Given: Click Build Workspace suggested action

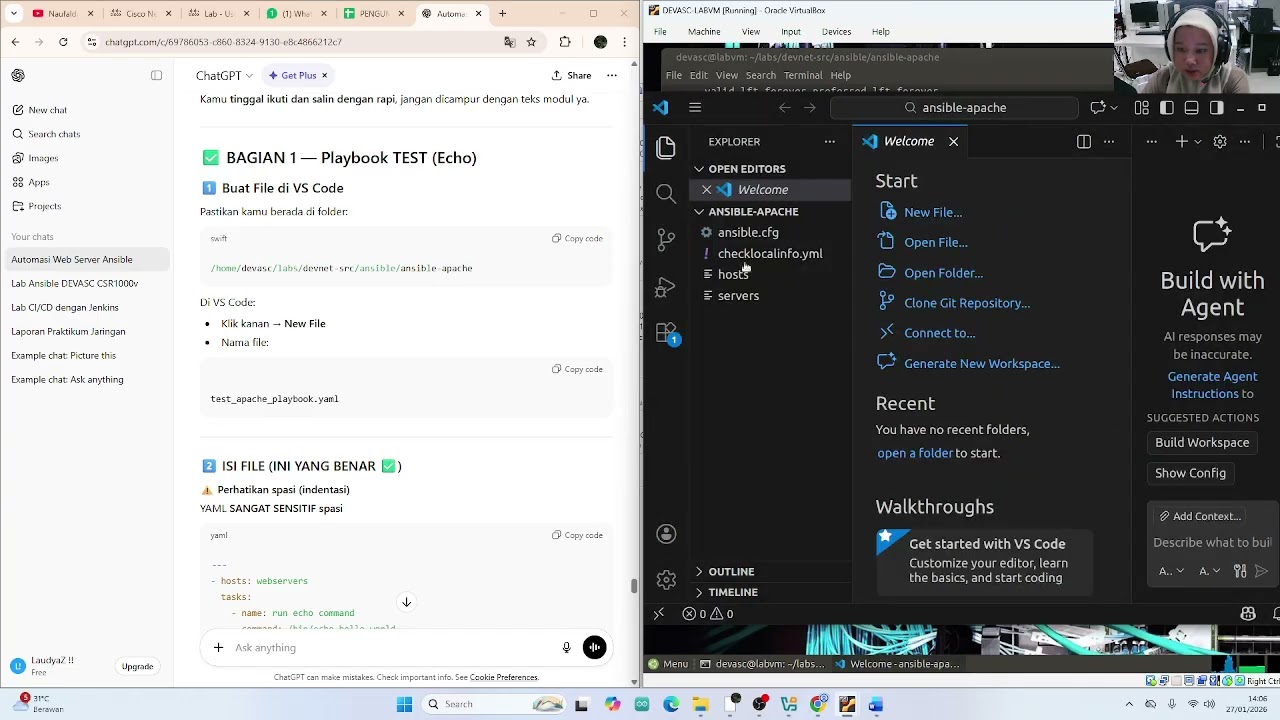Looking at the screenshot, I should [x=1202, y=443].
